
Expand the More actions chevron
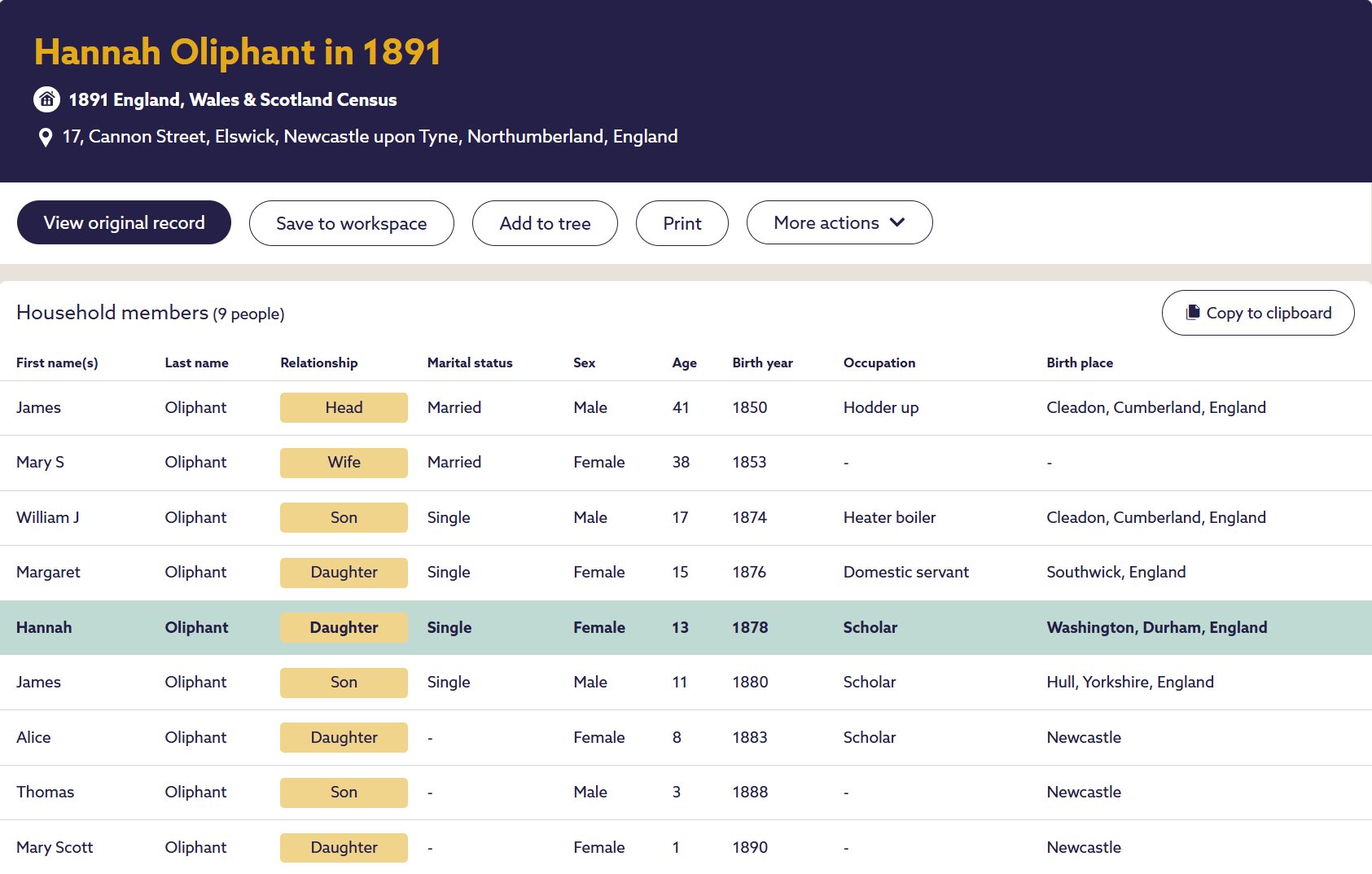click(897, 222)
